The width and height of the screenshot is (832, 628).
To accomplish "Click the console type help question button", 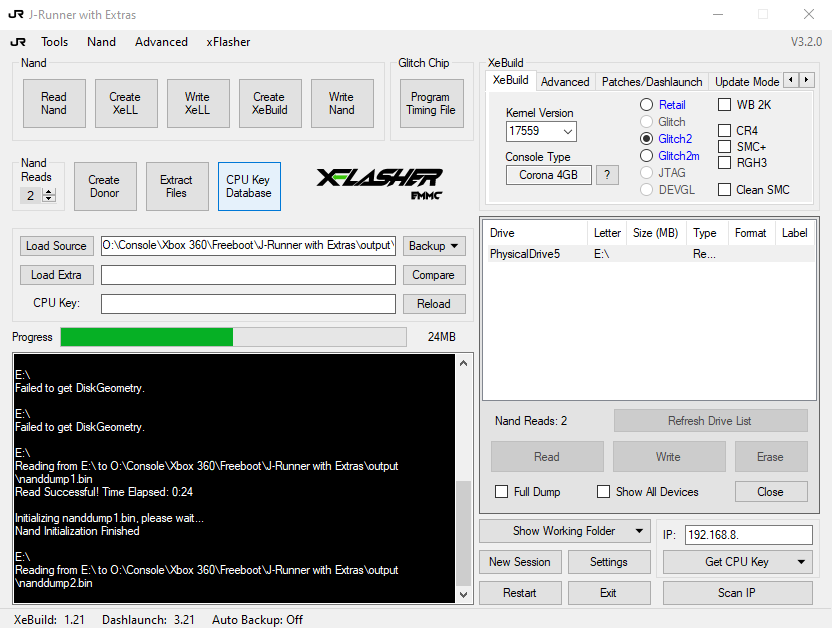I will pyautogui.click(x=607, y=175).
